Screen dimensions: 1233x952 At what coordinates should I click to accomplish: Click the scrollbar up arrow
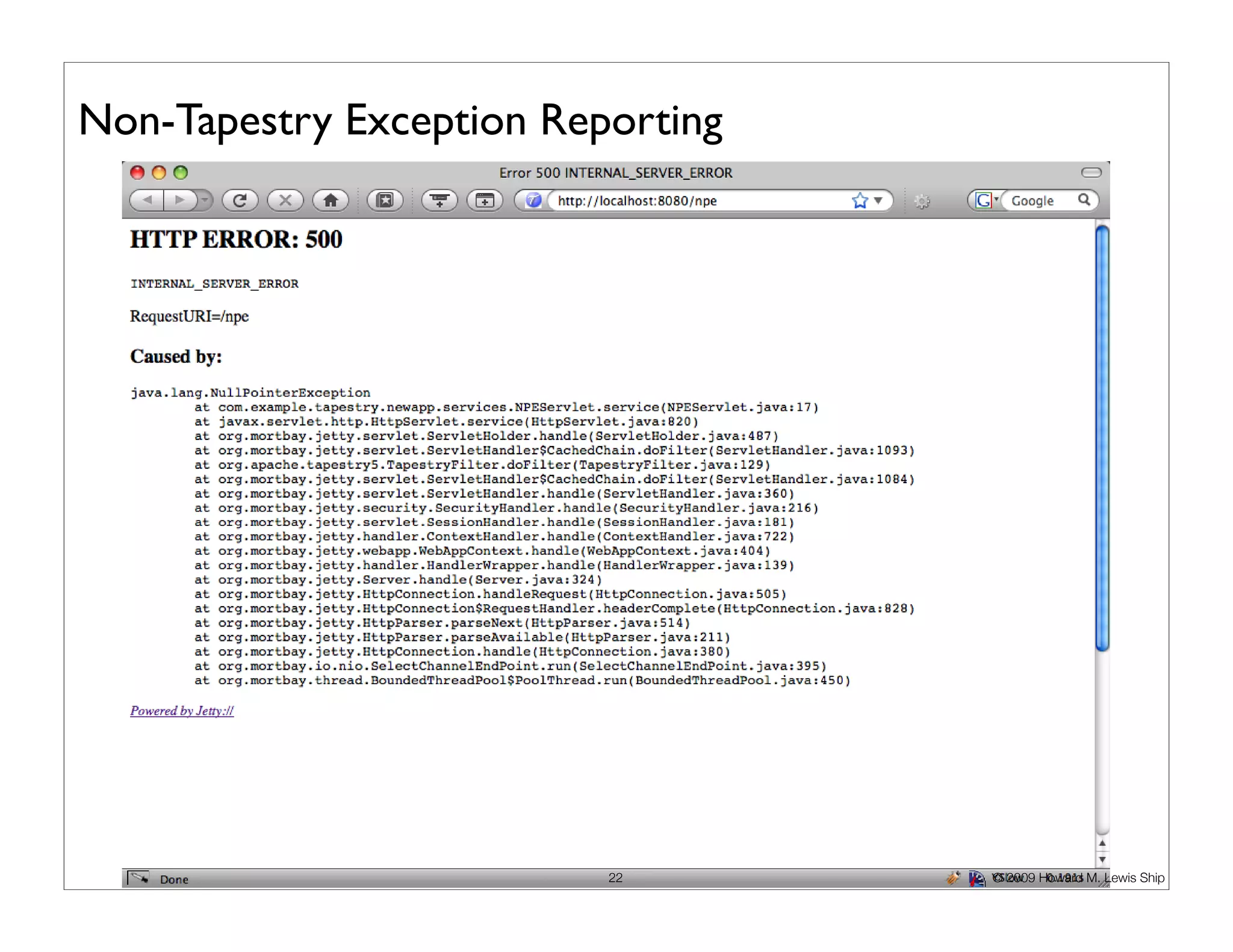click(x=1102, y=844)
